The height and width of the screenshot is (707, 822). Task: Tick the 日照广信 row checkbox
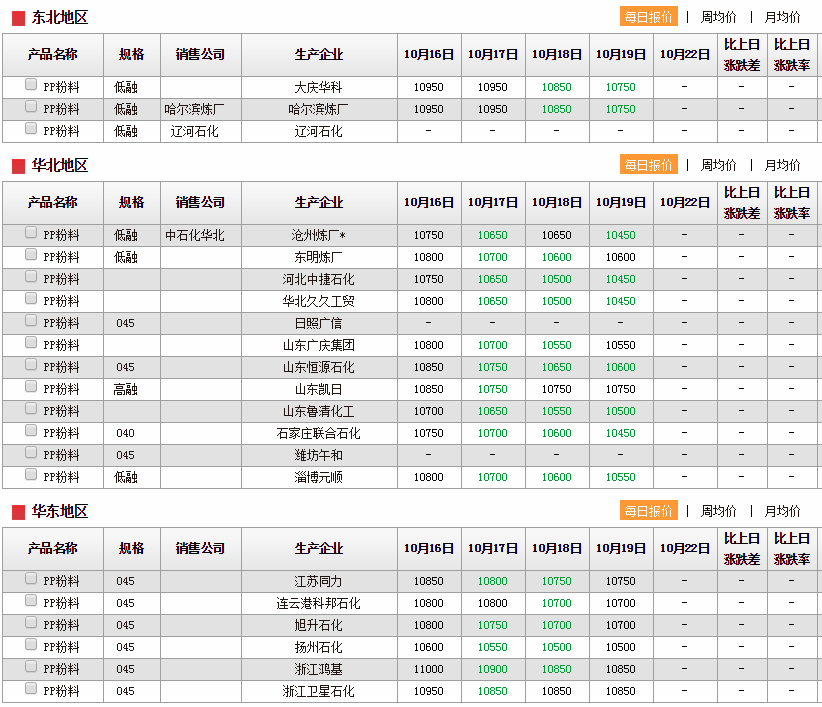coord(31,320)
